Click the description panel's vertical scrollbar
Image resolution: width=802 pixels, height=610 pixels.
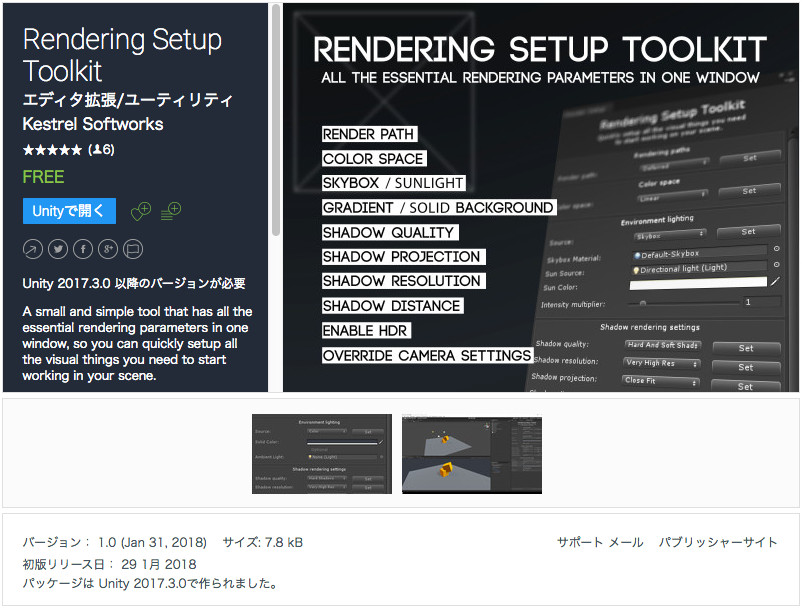pyautogui.click(x=276, y=120)
